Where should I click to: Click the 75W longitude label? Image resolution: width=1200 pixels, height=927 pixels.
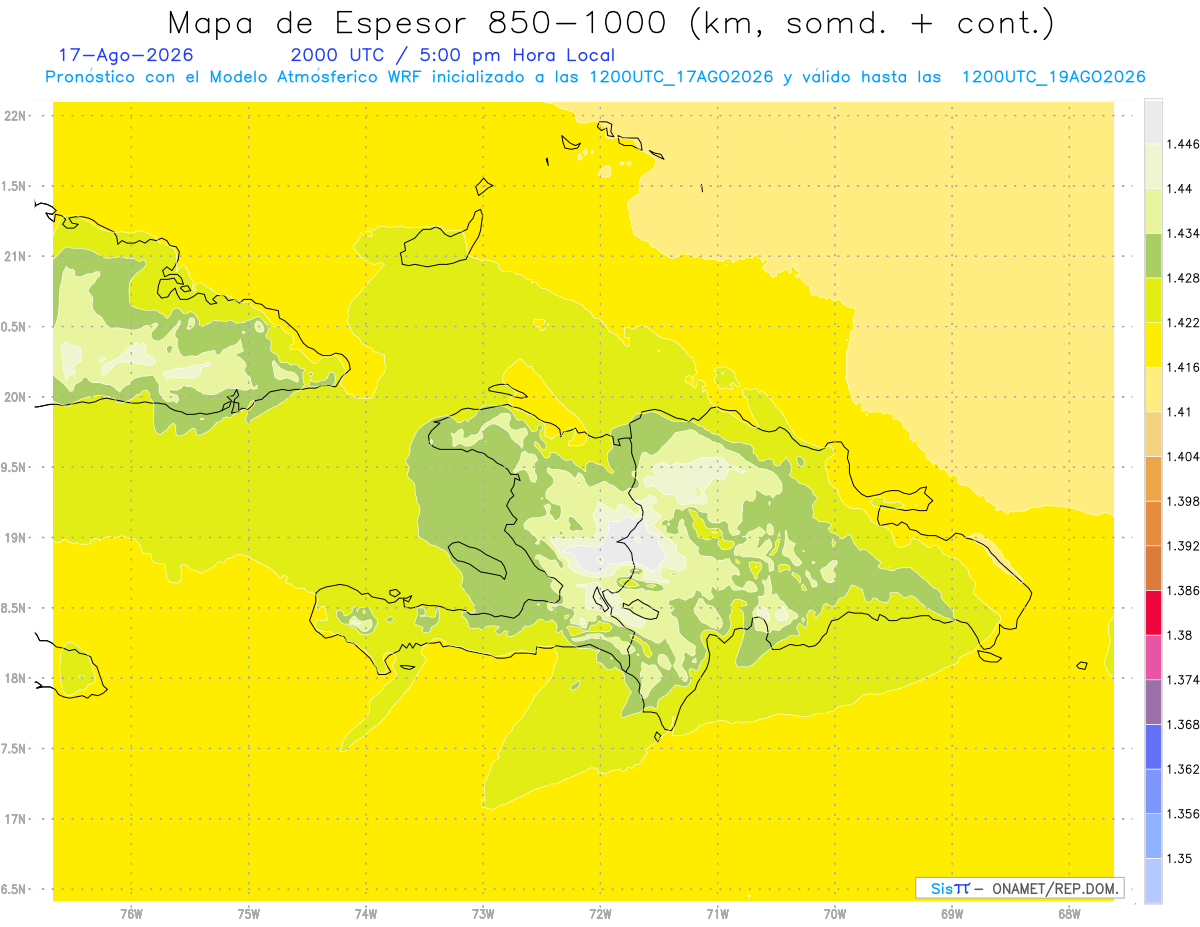point(249,914)
